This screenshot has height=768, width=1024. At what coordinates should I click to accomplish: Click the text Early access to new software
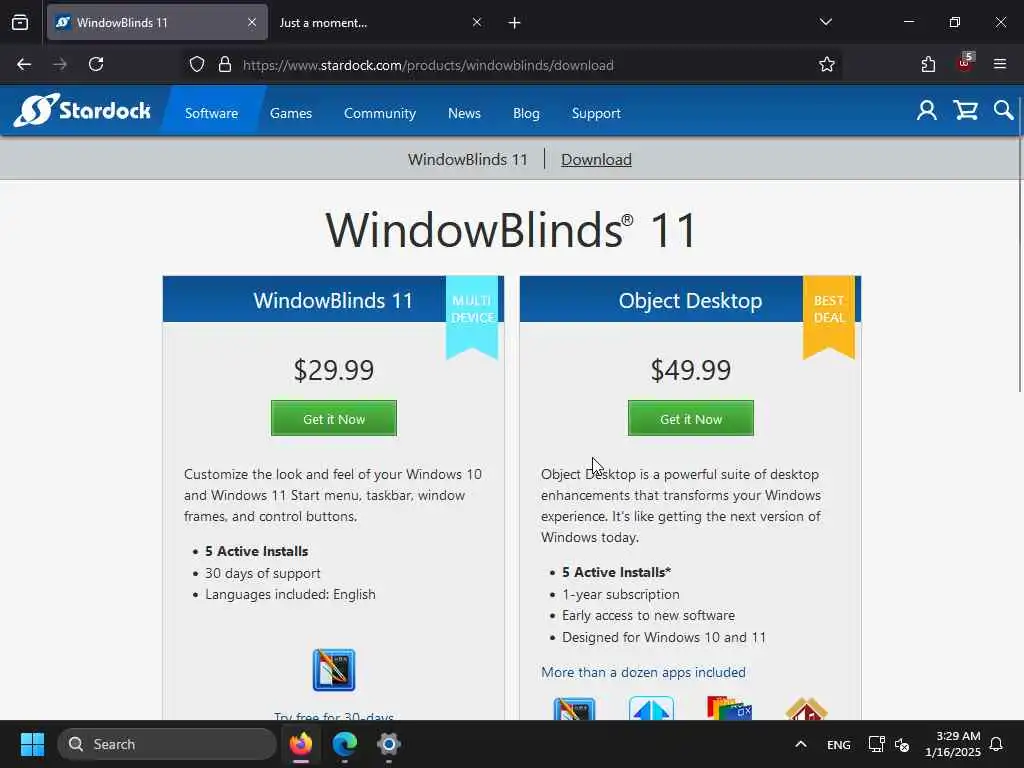pyautogui.click(x=648, y=615)
